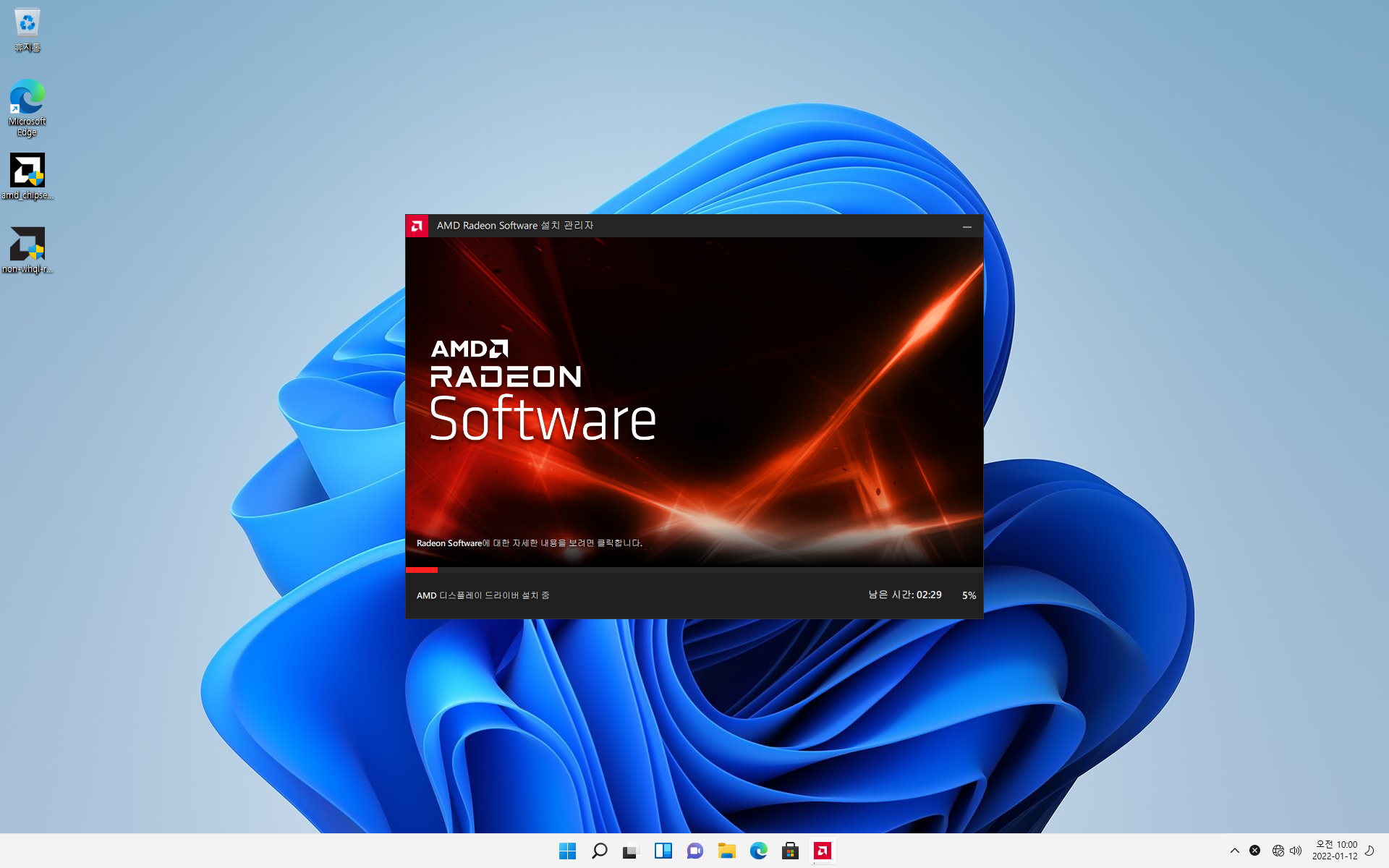Expand the hidden system tray icons

coord(1234,851)
